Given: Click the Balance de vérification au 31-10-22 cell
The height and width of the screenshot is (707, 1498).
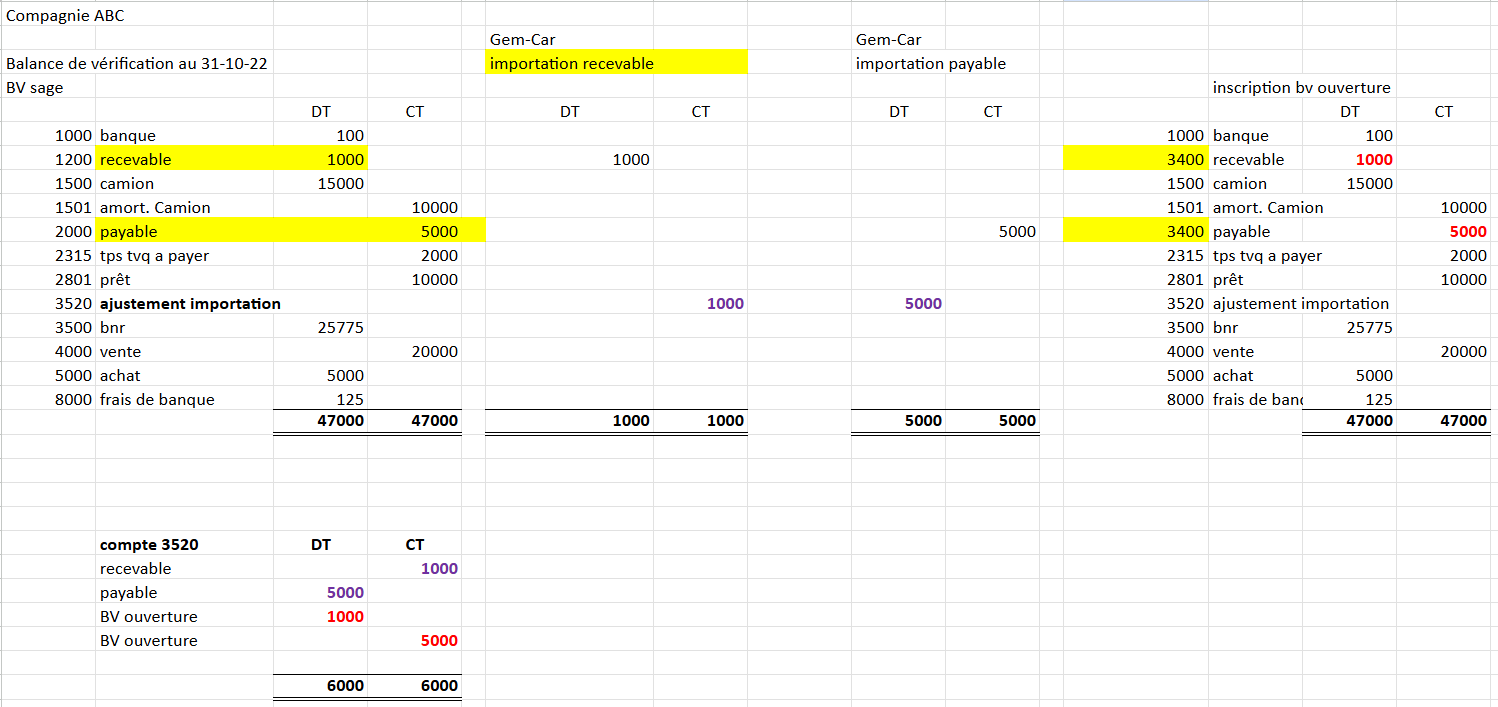Looking at the screenshot, I should coord(137,64).
